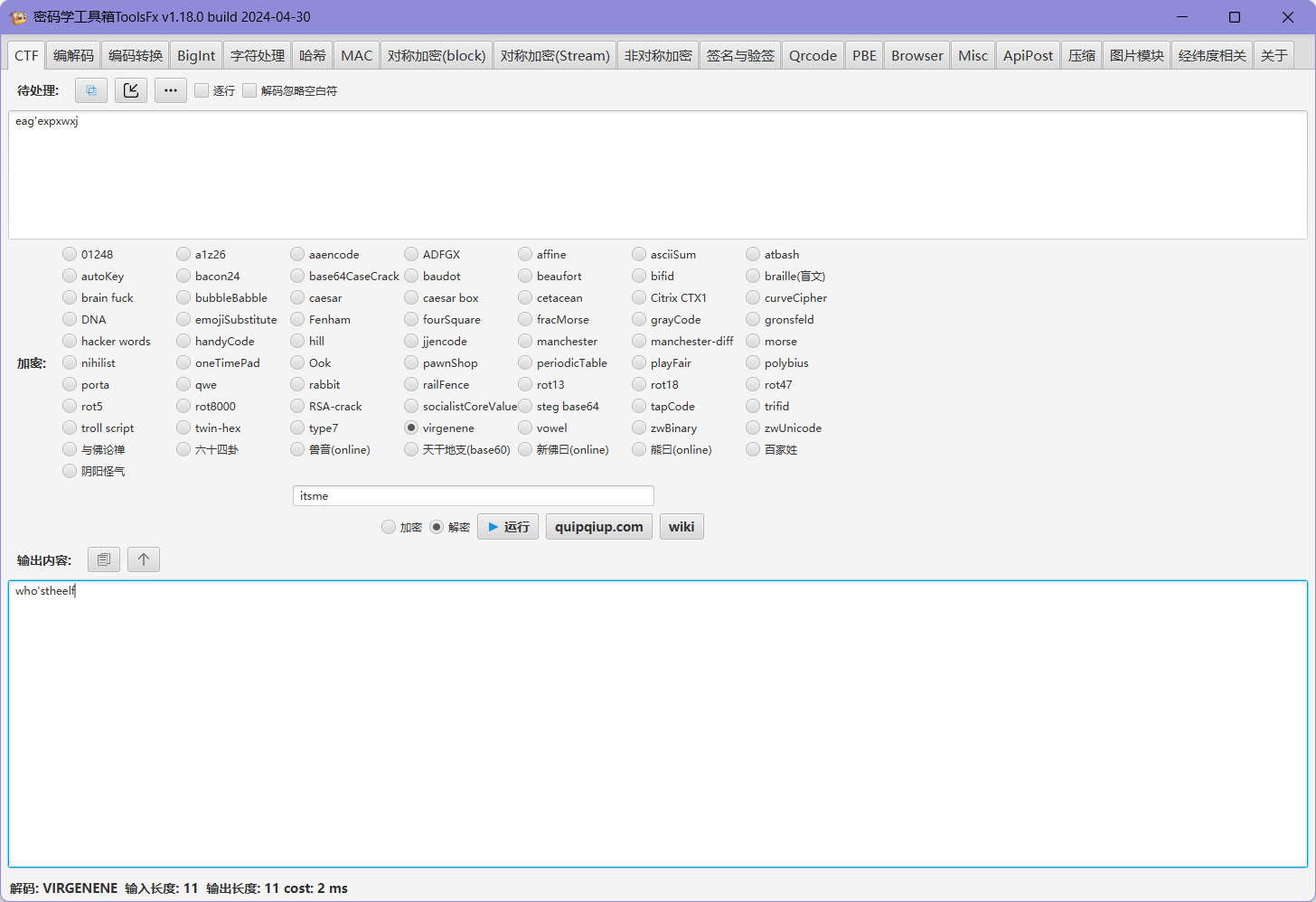Open the Browser tab
Screen dimensions: 1316x902
coord(916,55)
